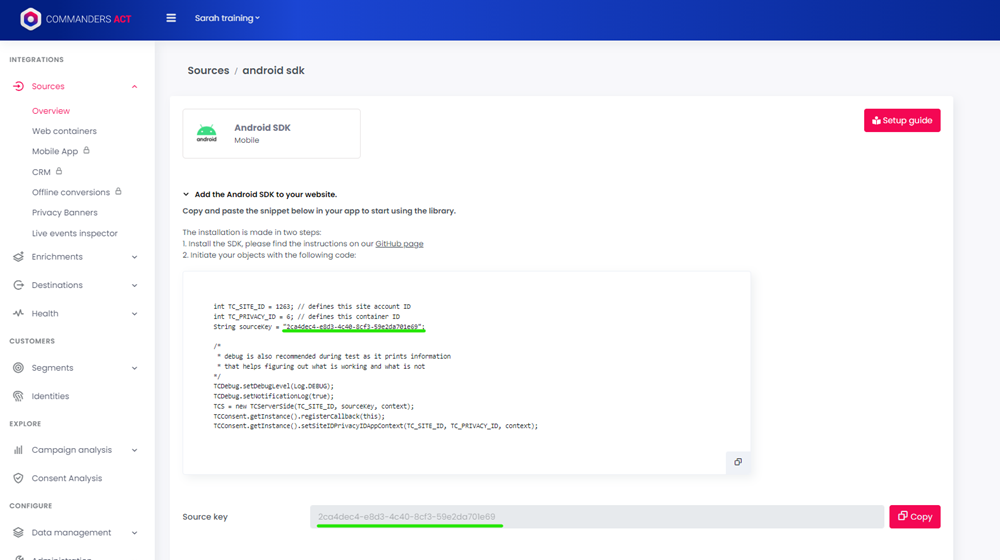Open the Sarah training account dropdown
This screenshot has height=560, width=1000.
tap(227, 18)
